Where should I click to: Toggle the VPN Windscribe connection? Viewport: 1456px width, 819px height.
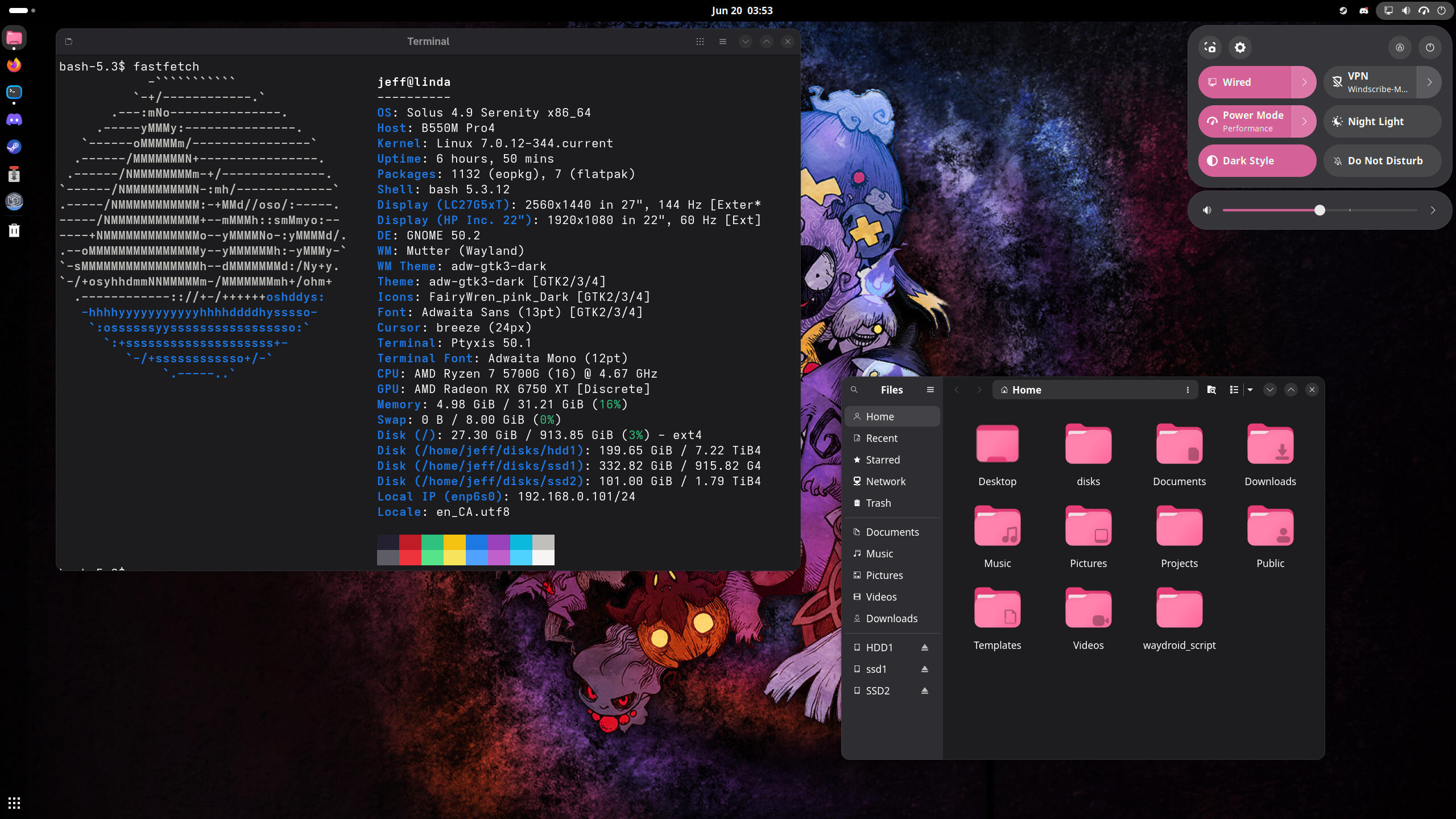1370,82
